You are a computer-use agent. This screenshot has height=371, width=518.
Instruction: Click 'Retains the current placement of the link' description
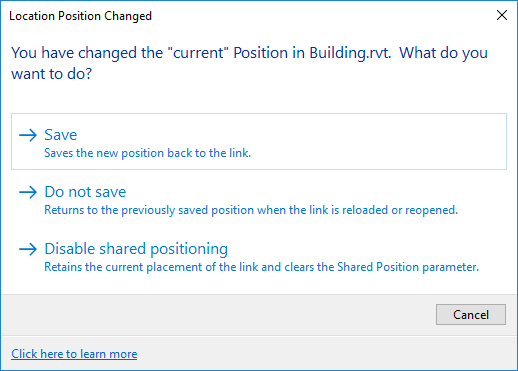pyautogui.click(x=262, y=267)
